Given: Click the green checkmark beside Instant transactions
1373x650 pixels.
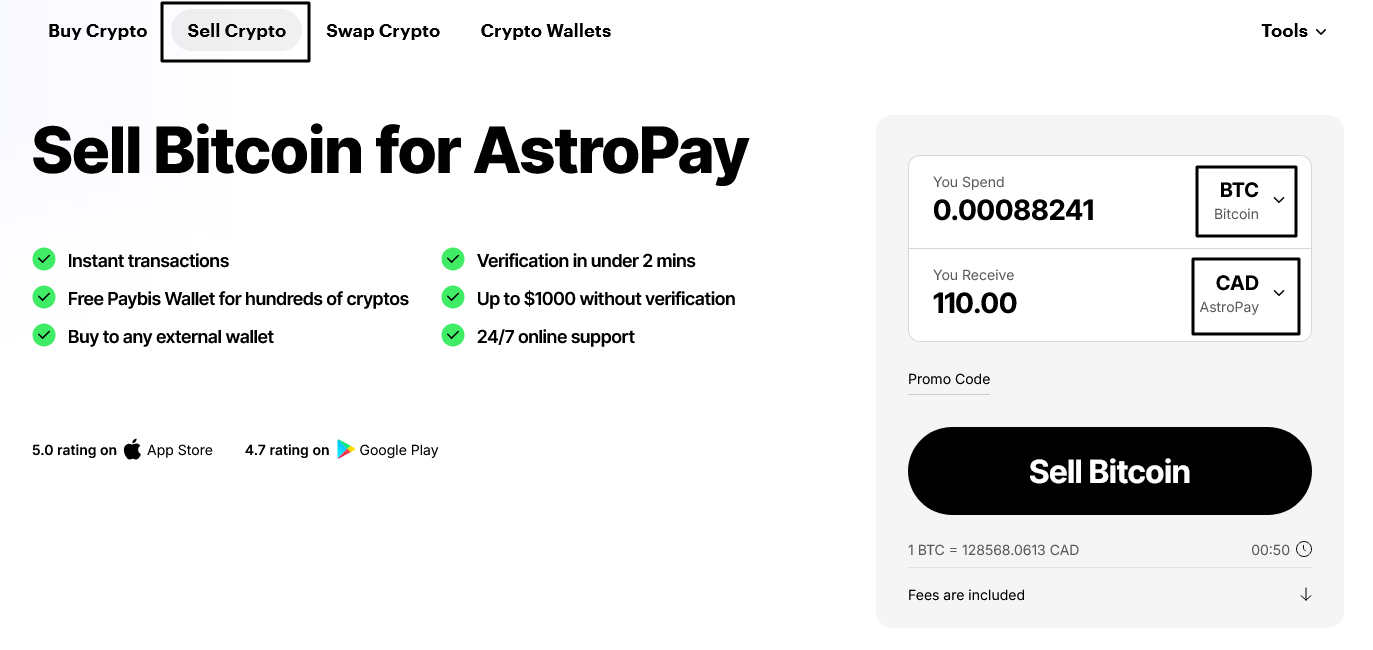Looking at the screenshot, I should tap(44, 259).
